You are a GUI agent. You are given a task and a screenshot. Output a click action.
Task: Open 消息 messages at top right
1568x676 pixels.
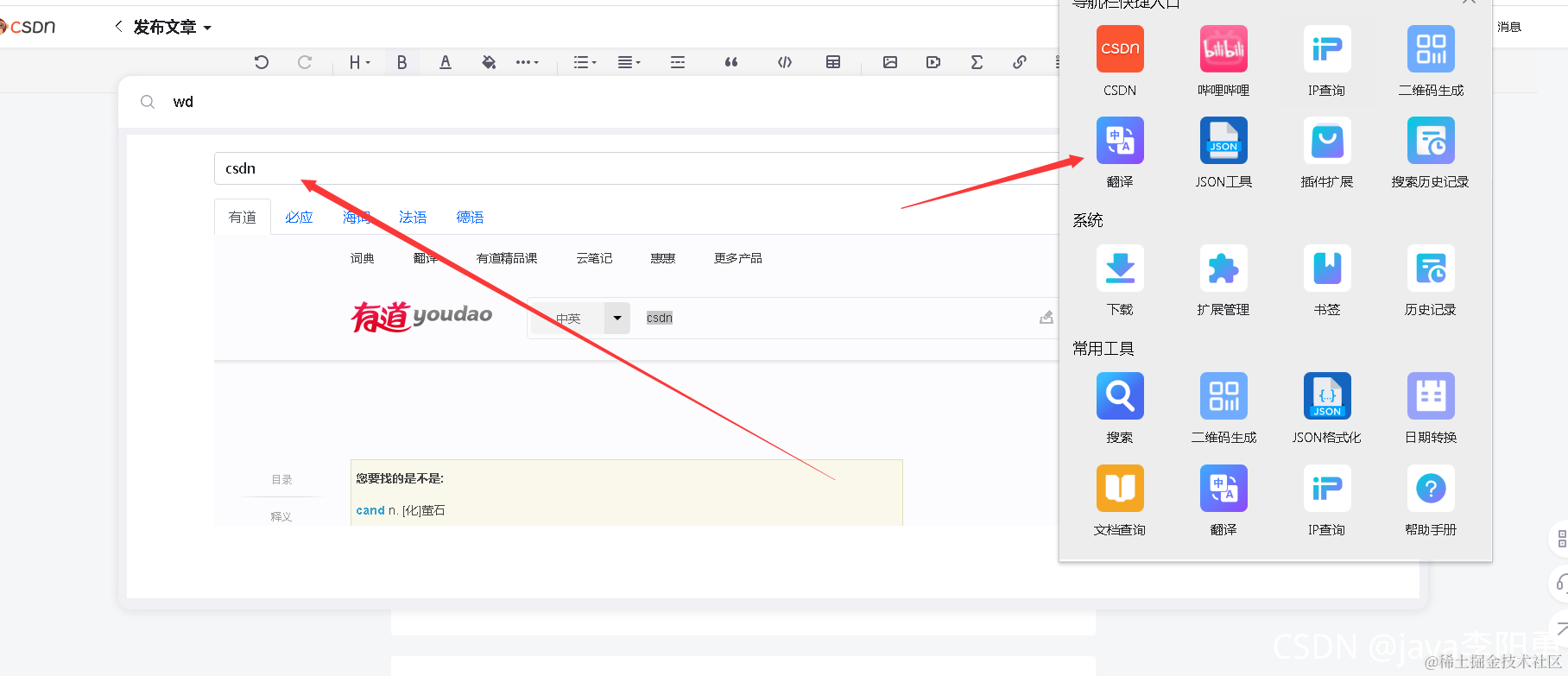(1509, 27)
